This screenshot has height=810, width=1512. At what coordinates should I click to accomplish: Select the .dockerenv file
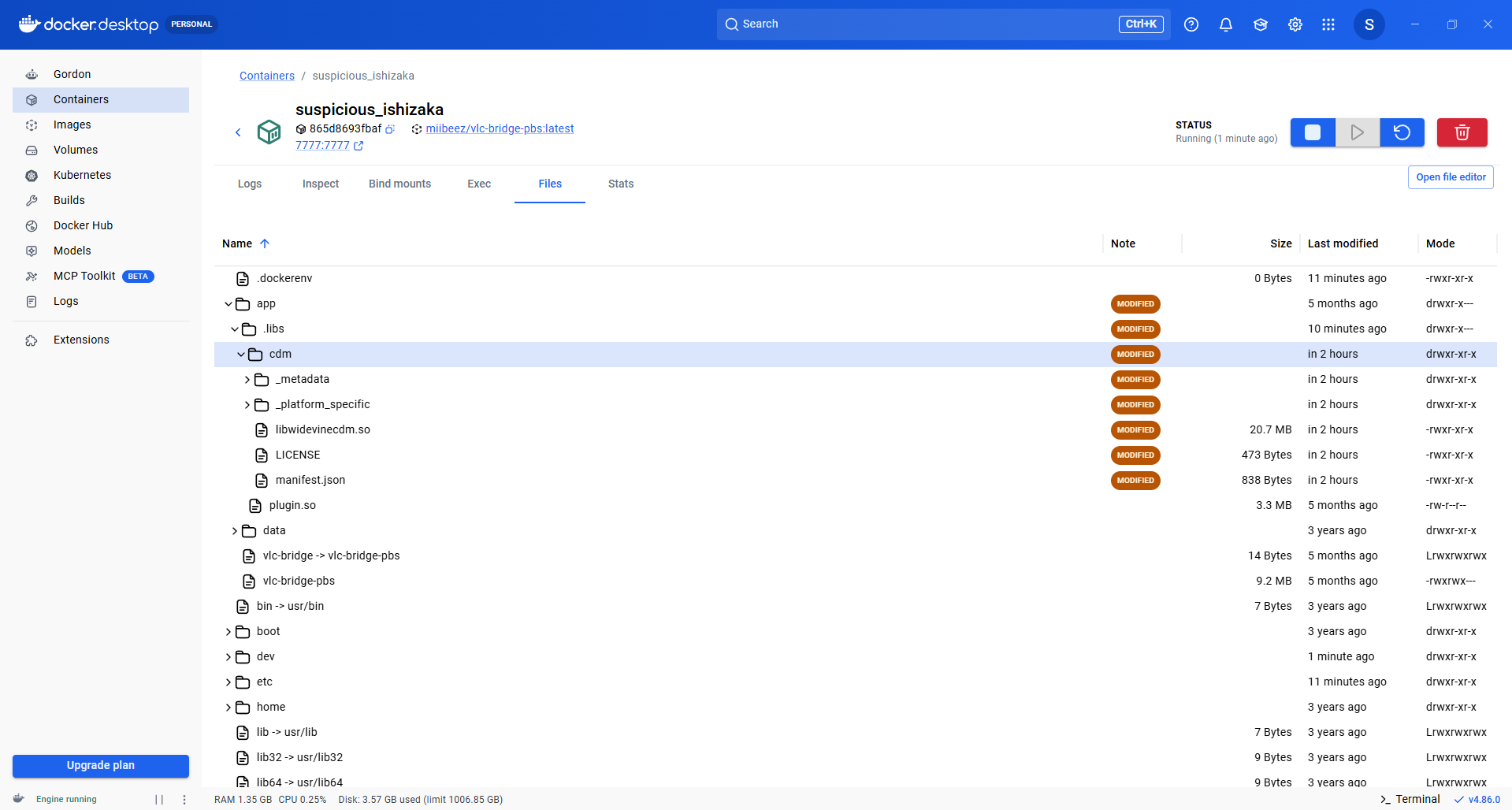pos(856,279)
